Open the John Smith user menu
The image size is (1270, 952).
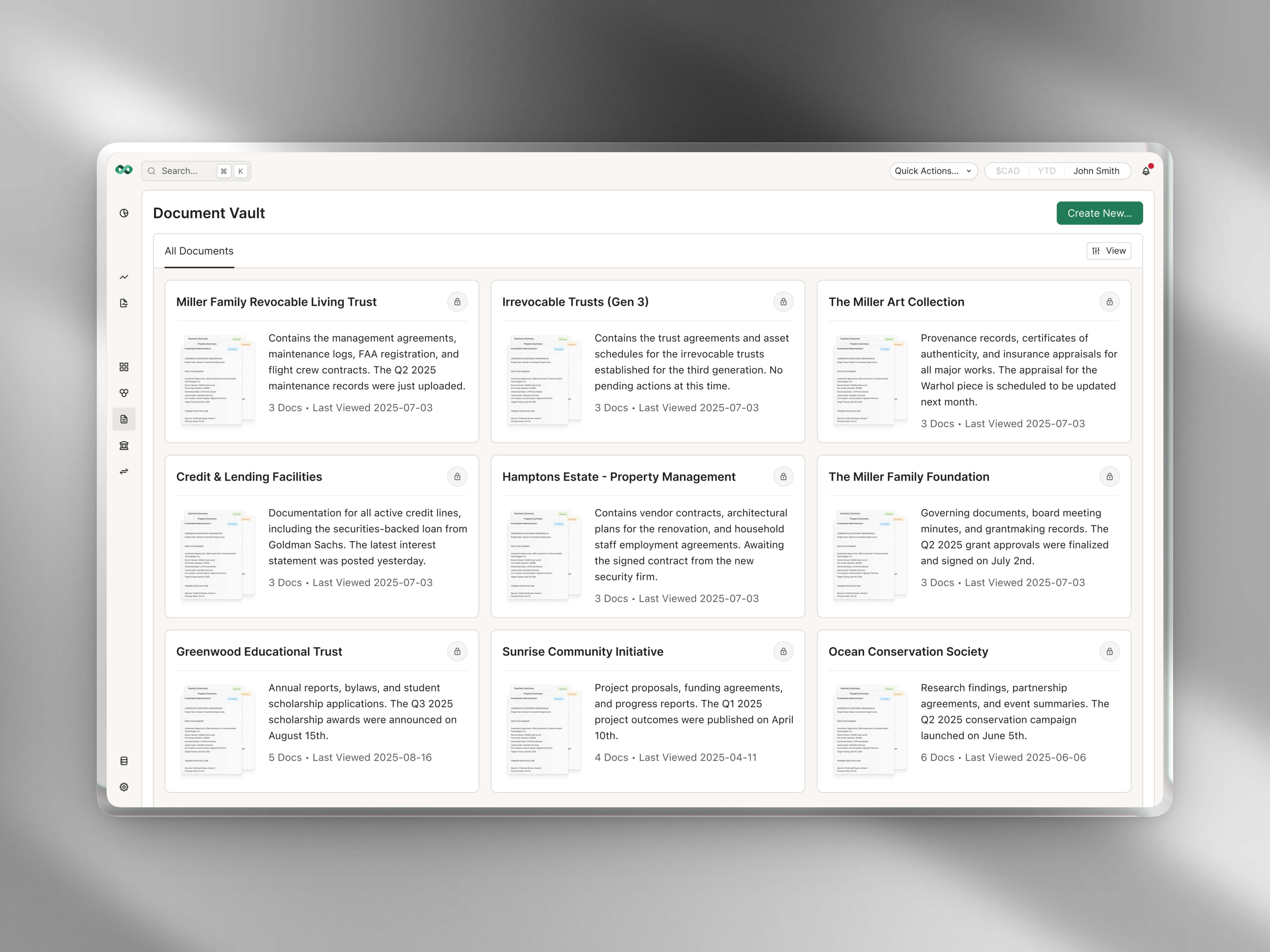coord(1096,171)
